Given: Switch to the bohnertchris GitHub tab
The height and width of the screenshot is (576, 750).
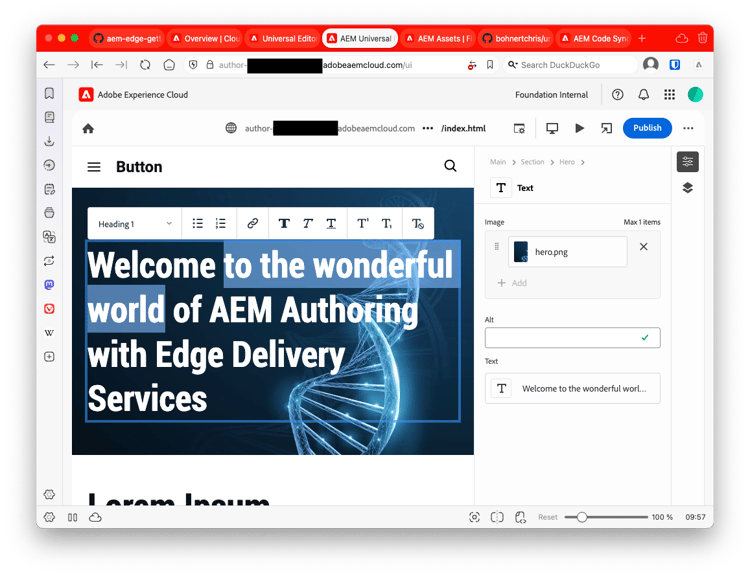Looking at the screenshot, I should coord(516,38).
